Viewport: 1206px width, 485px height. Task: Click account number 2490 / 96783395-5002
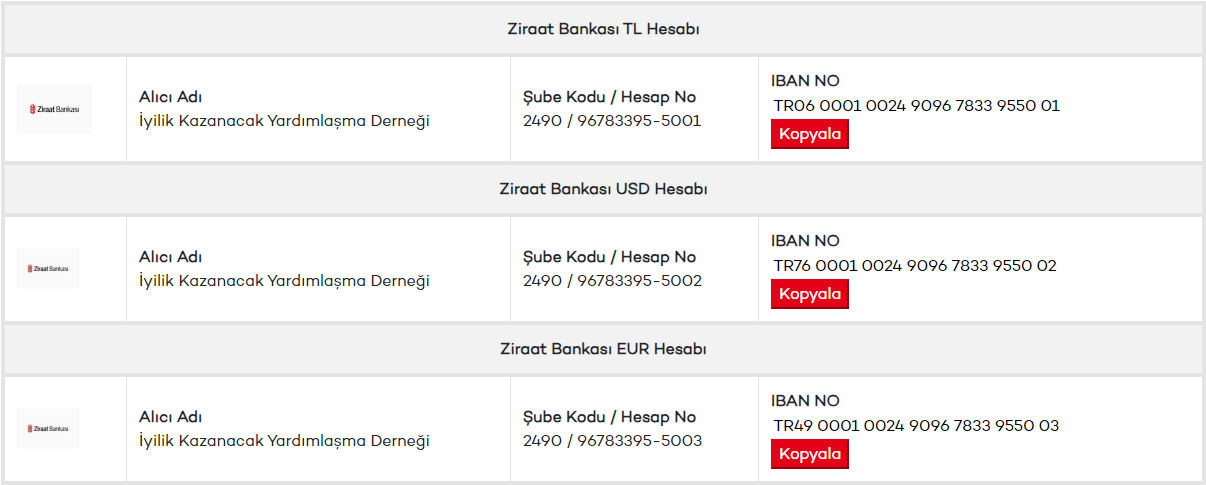click(612, 281)
